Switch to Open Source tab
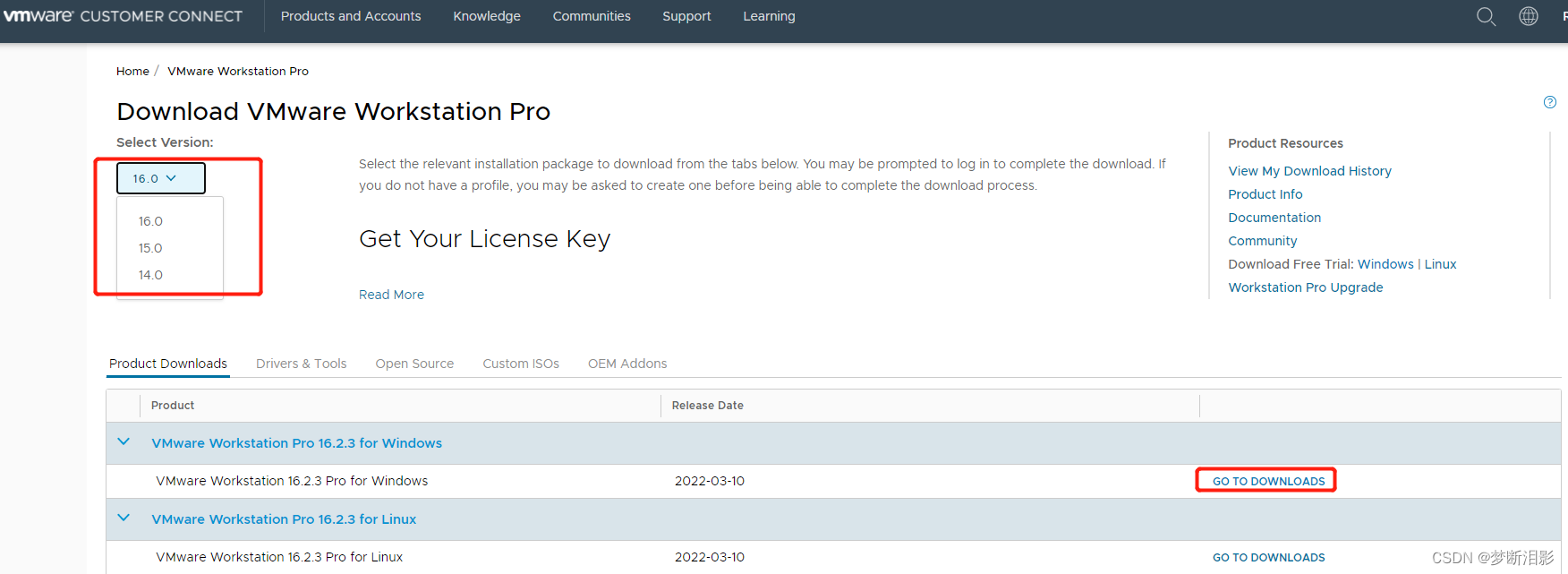 [414, 364]
